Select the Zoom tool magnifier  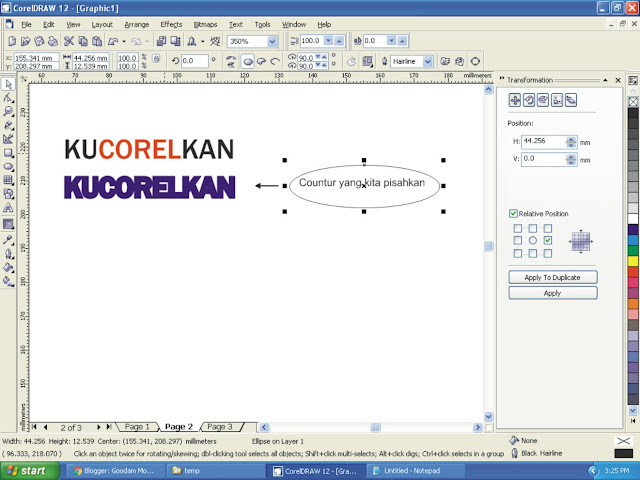click(x=8, y=111)
